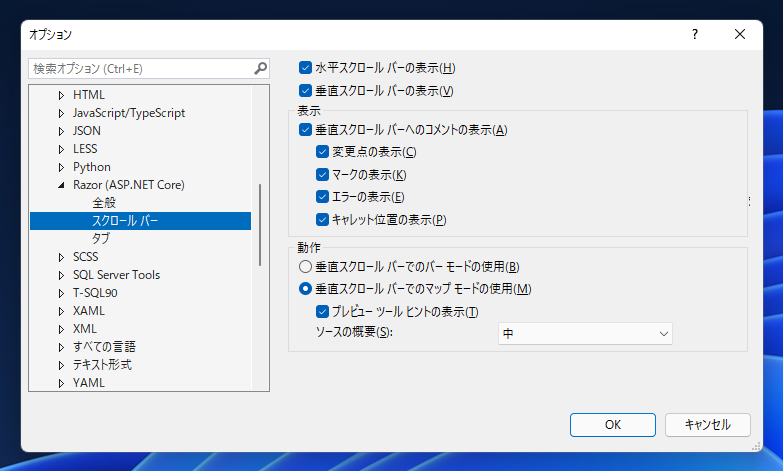Expand the JSON tree node
Image resolution: width=783 pixels, height=471 pixels.
click(x=61, y=131)
